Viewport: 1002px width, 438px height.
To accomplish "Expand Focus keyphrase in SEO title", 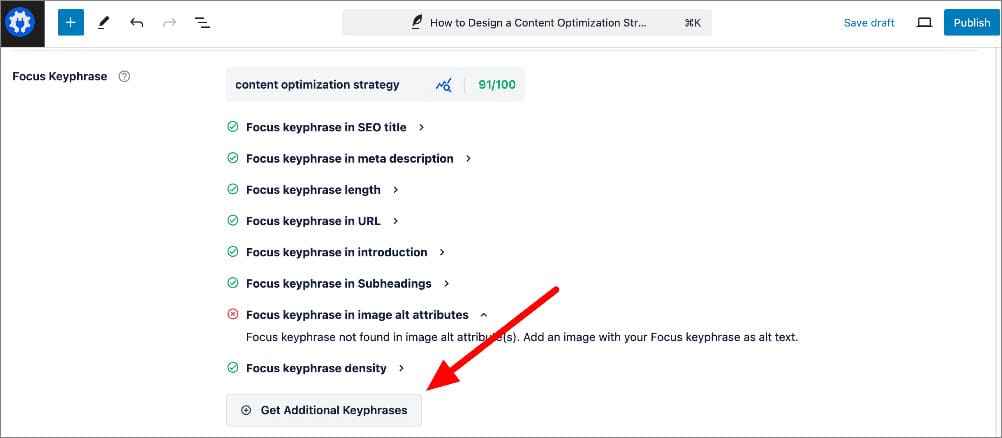I will (x=421, y=127).
